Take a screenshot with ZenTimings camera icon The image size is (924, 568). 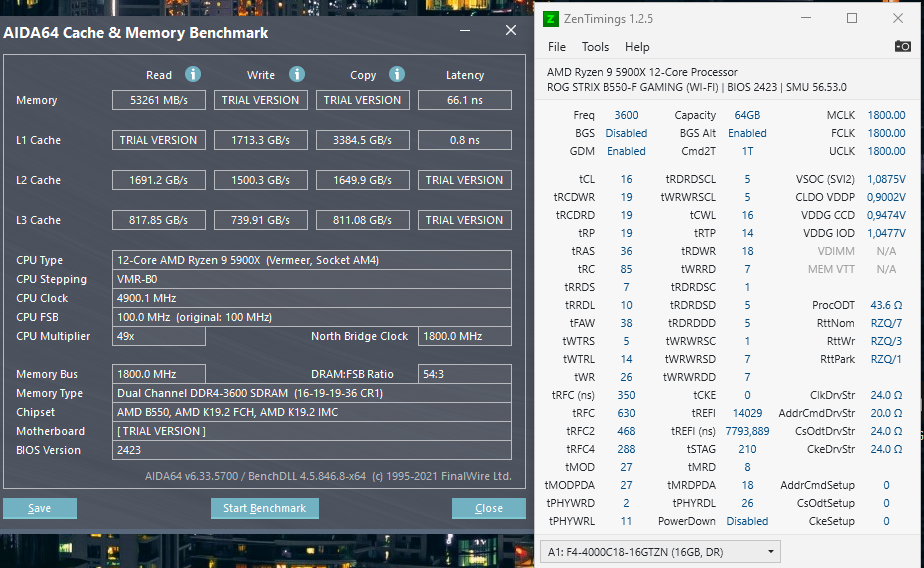coord(902,46)
